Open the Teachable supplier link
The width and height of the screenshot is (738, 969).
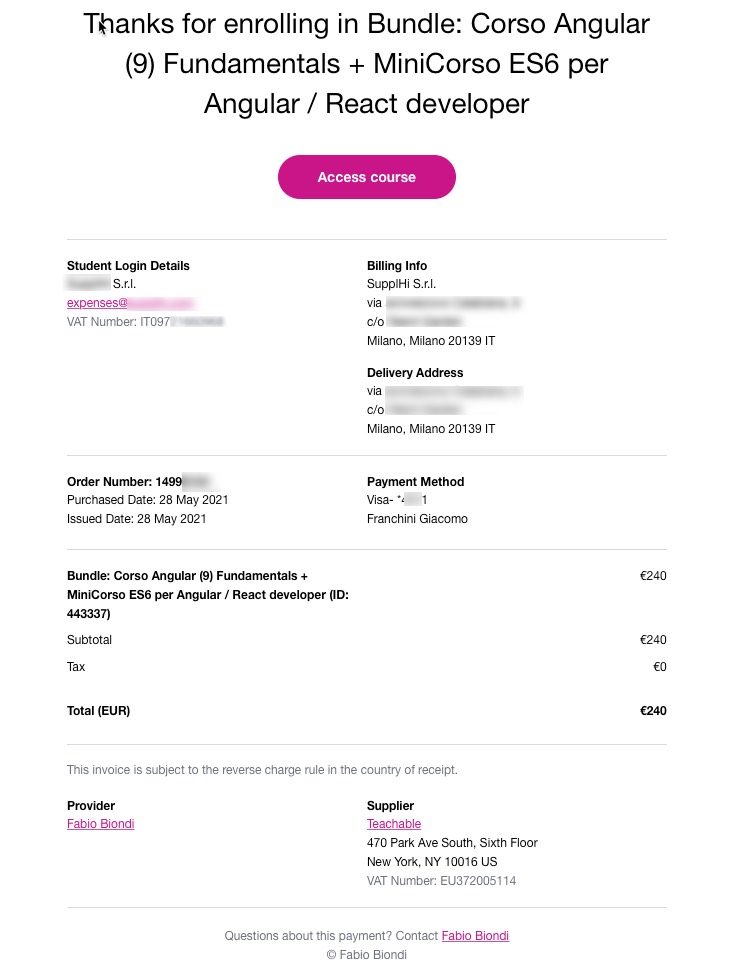click(x=394, y=824)
